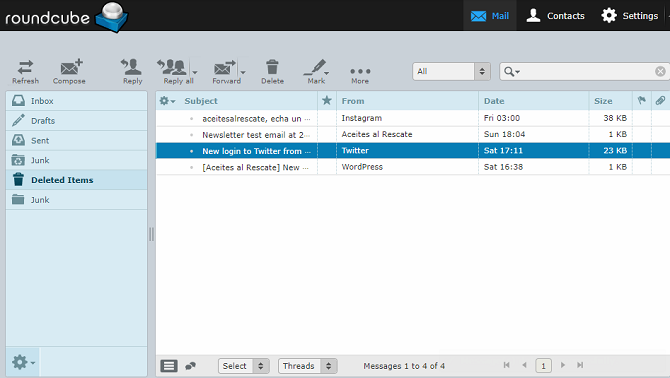Go to the next page
Screen dimensions: 670x378
(x=563, y=365)
